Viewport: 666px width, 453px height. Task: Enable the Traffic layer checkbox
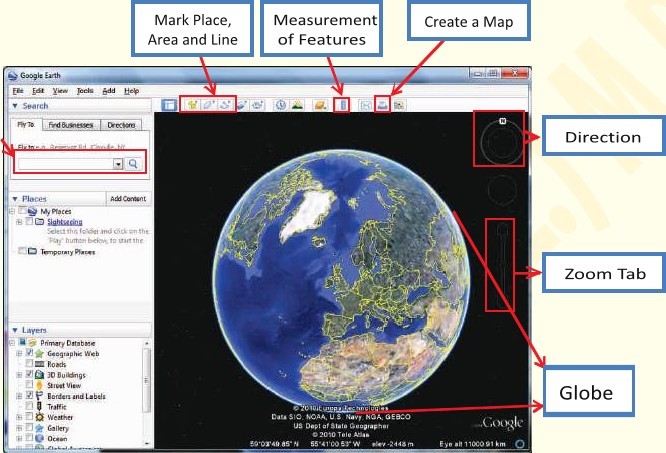(x=29, y=406)
